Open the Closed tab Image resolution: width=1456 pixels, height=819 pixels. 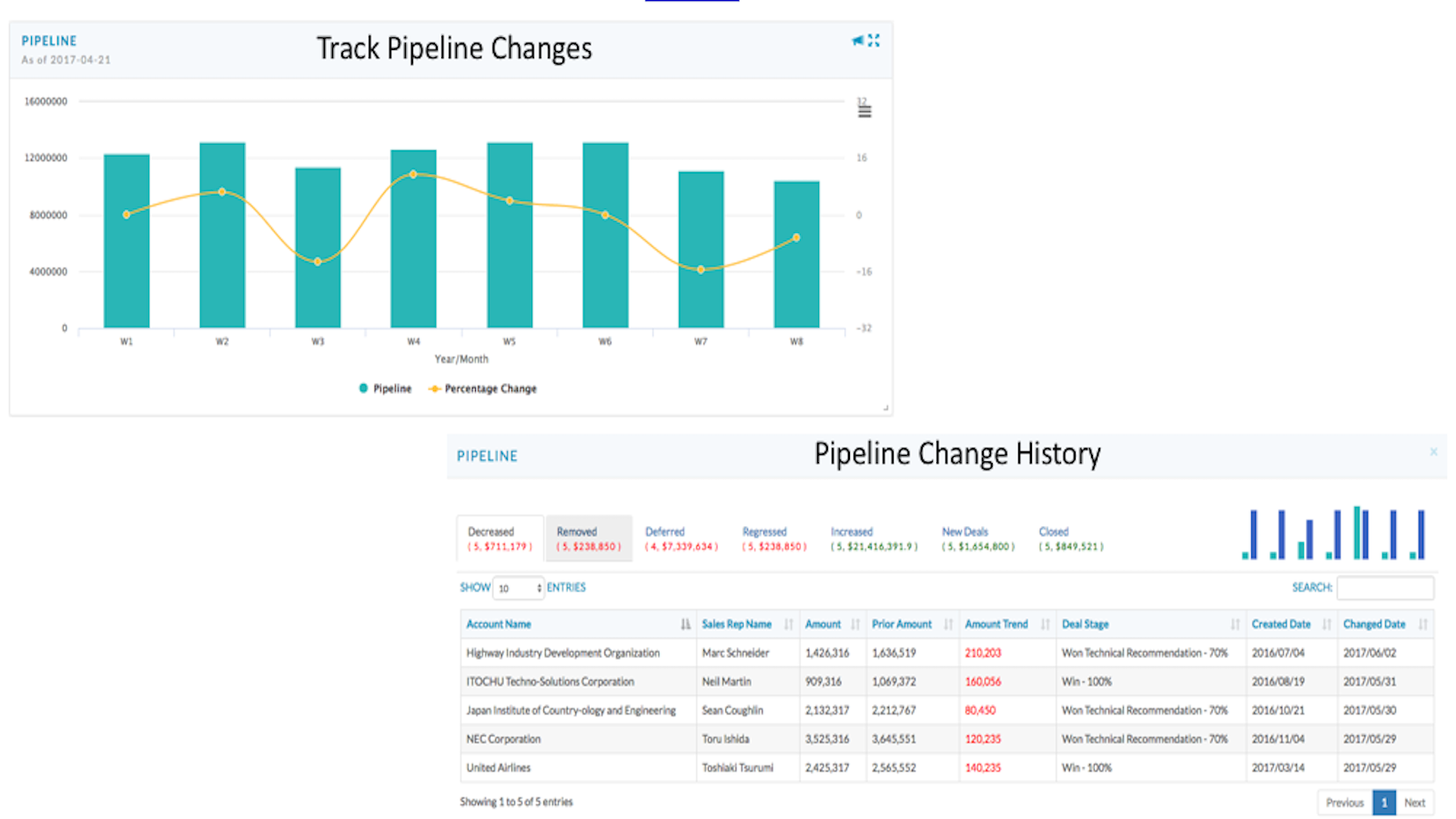[1071, 539]
